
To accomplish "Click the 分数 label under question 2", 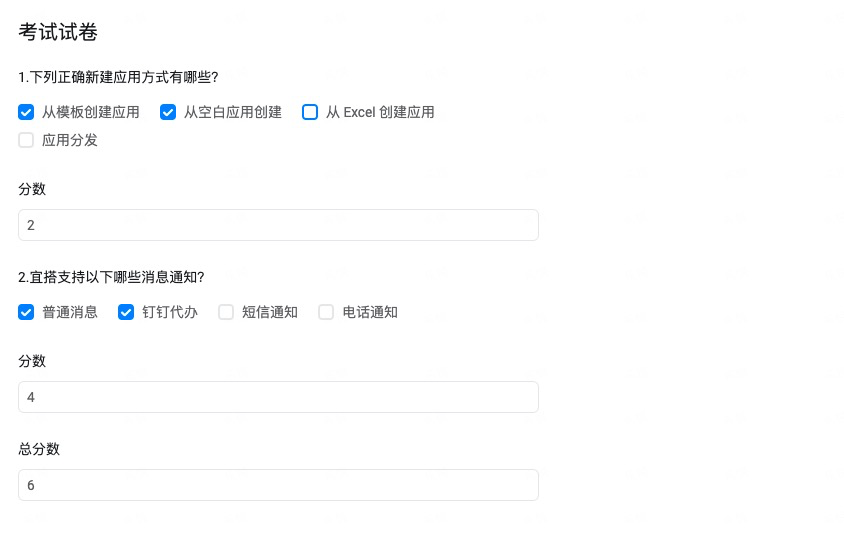I will pyautogui.click(x=32, y=361).
